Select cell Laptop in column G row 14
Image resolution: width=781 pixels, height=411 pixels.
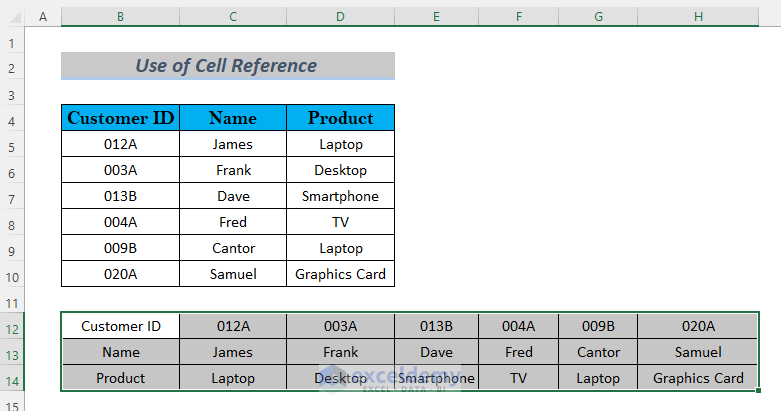[598, 378]
